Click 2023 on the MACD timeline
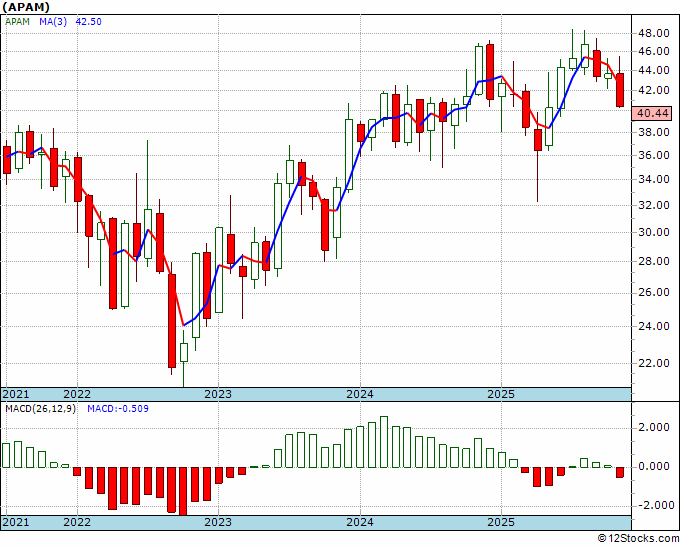 (x=218, y=522)
